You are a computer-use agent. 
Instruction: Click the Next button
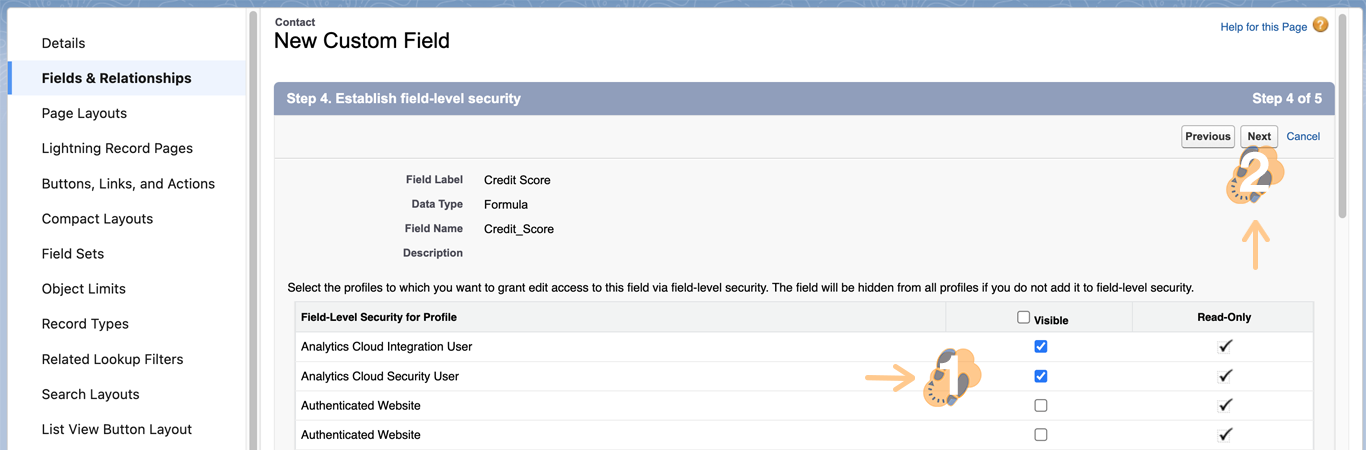(1259, 136)
